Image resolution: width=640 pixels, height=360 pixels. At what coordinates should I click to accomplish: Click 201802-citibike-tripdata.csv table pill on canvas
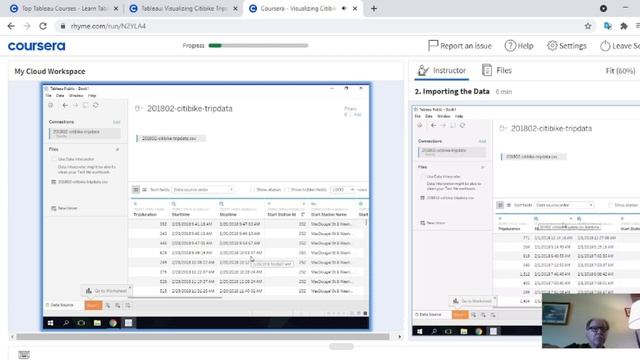[171, 138]
